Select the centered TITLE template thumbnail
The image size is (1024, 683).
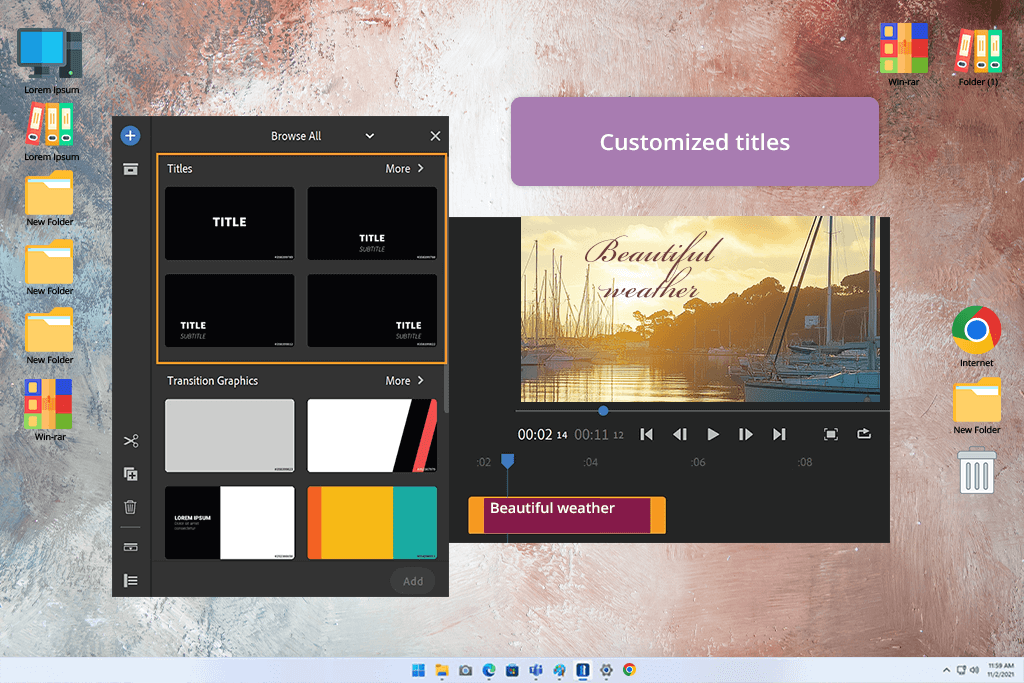(x=229, y=223)
